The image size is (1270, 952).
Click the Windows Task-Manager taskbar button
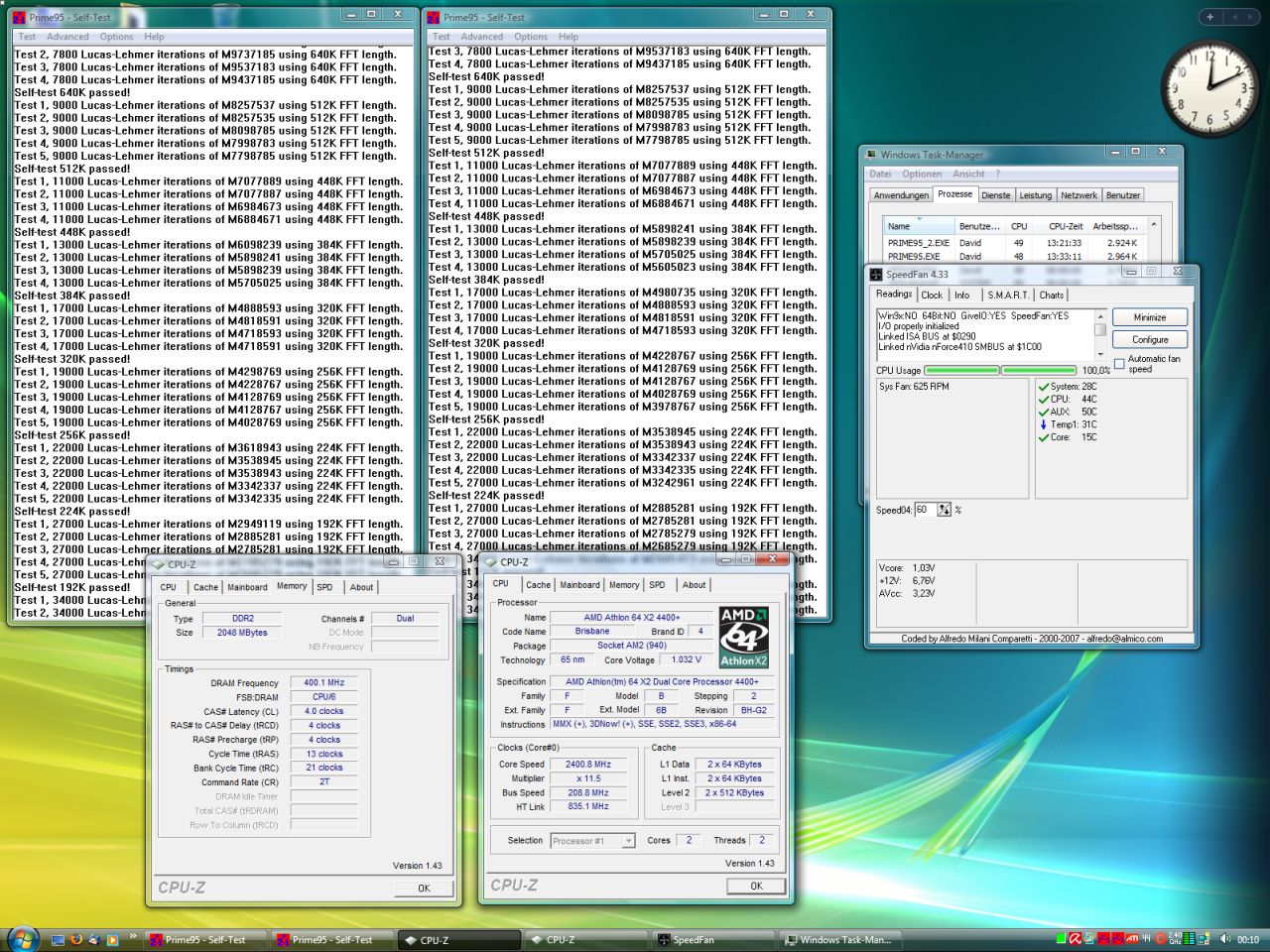coord(842,939)
